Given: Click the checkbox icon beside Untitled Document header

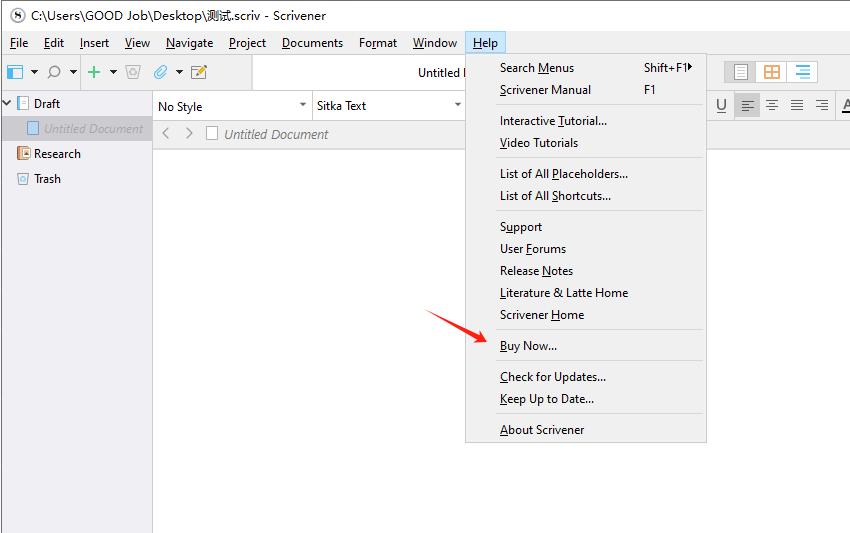Looking at the screenshot, I should (212, 133).
